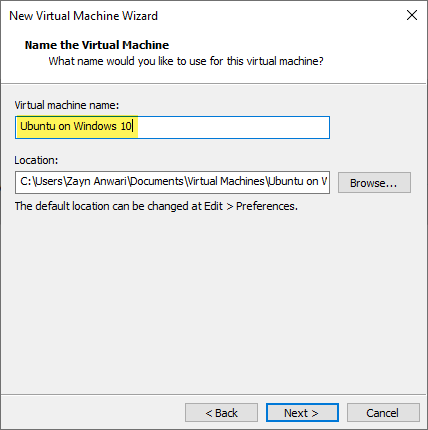Click "Zayn Anwari" in the location path
Screen dimensions: 428x430
click(x=96, y=181)
